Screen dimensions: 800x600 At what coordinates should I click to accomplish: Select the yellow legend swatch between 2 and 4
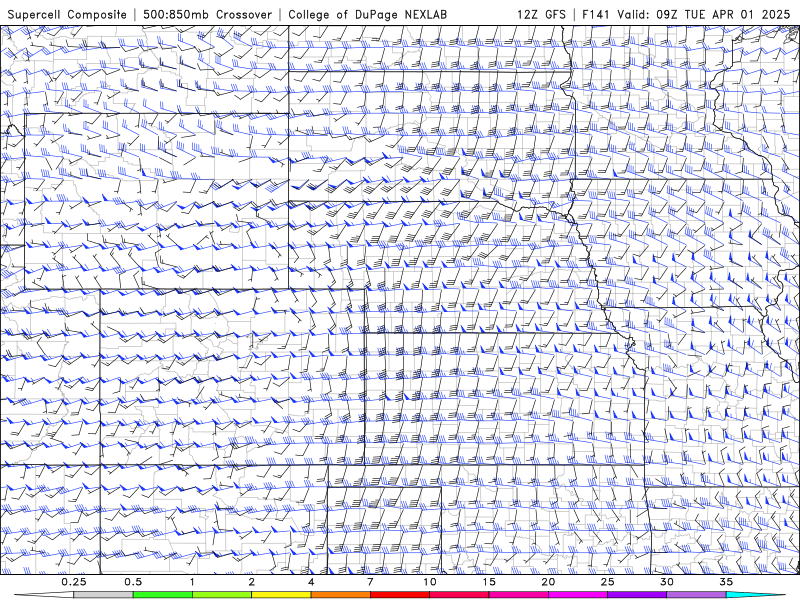tap(281, 595)
